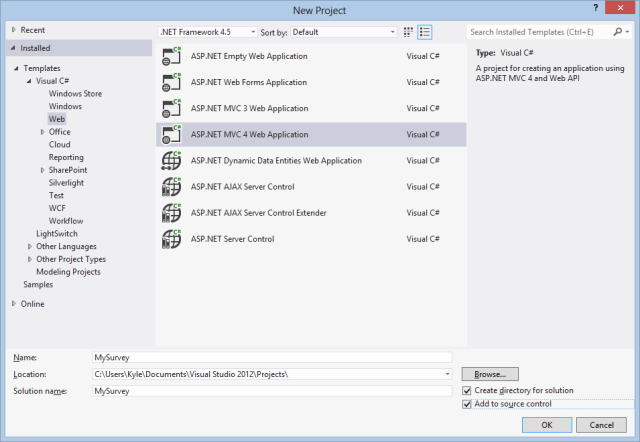Screen dimensions: 640x442
Task: Expand Other Languages node
Action: click(30, 247)
